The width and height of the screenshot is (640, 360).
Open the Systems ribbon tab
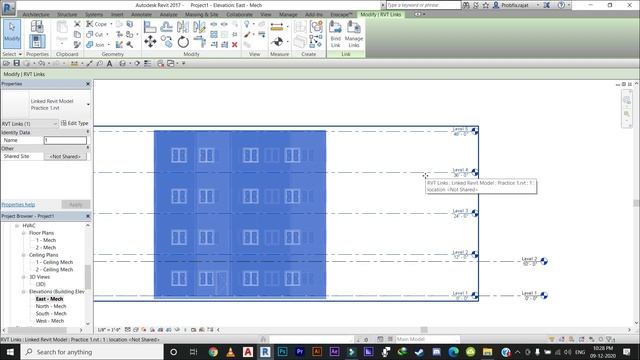coord(94,14)
